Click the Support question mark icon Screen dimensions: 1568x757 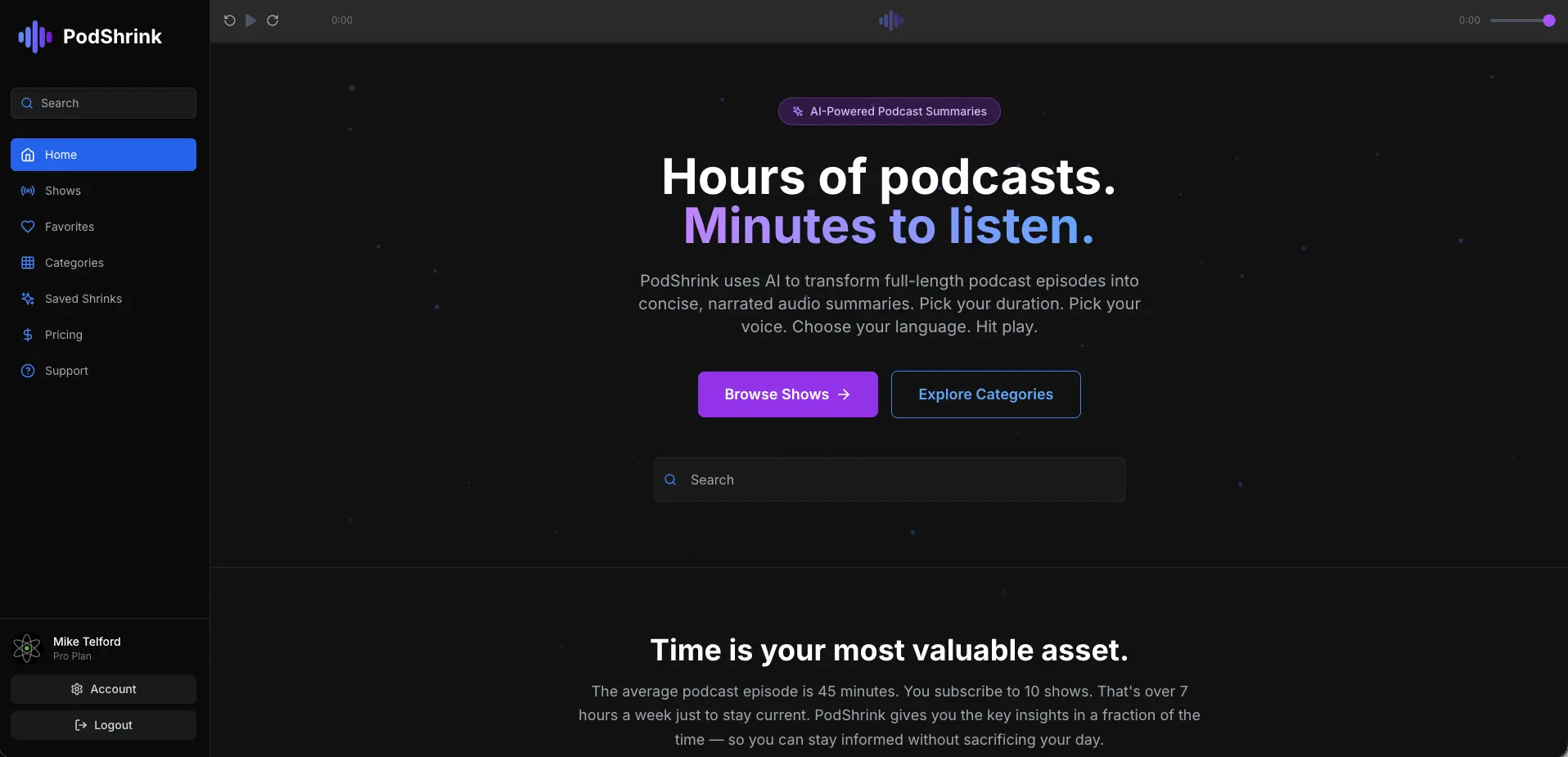(28, 371)
